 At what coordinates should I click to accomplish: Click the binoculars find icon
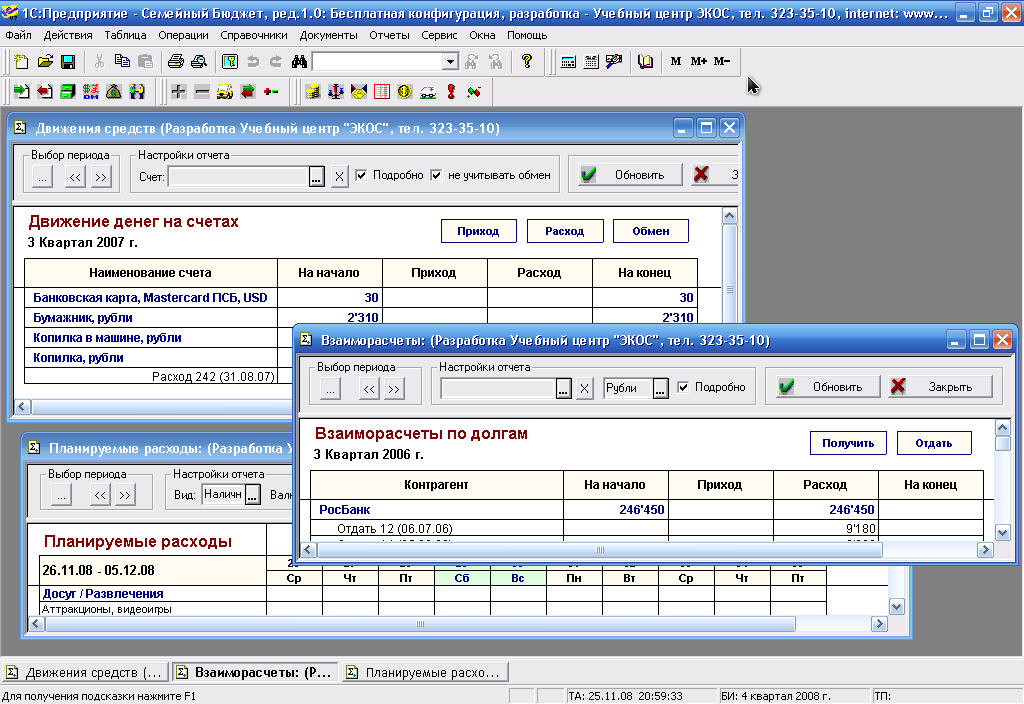tap(299, 61)
